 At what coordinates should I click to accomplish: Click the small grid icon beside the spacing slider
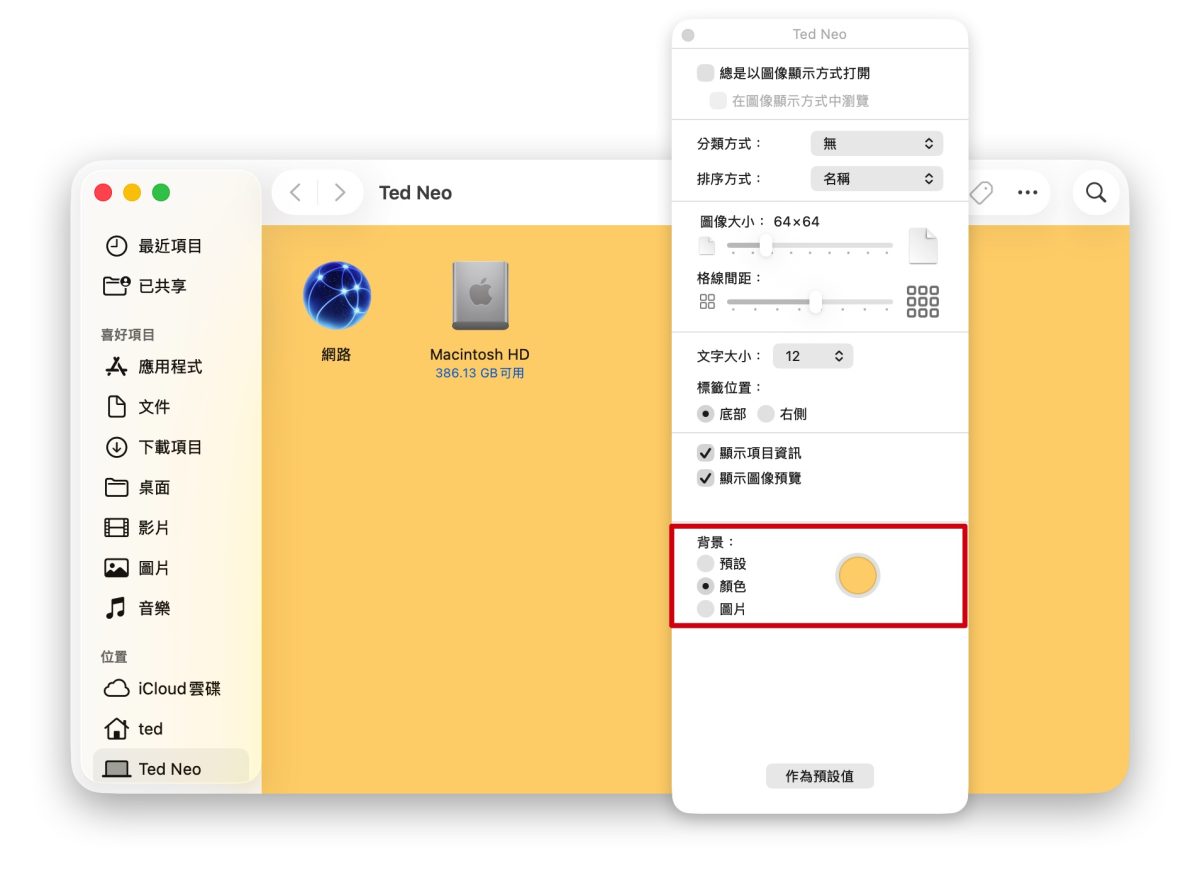(x=707, y=301)
